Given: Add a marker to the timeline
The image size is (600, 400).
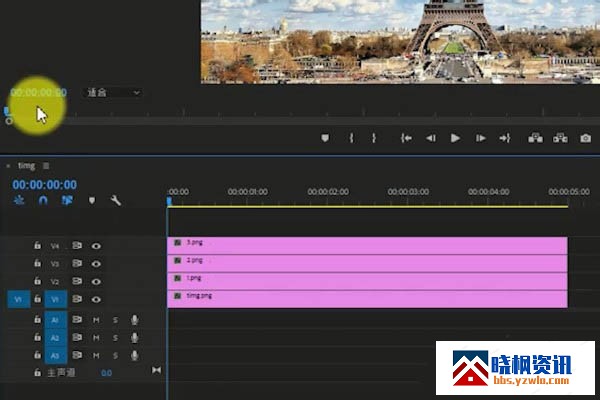Looking at the screenshot, I should click(x=92, y=201).
